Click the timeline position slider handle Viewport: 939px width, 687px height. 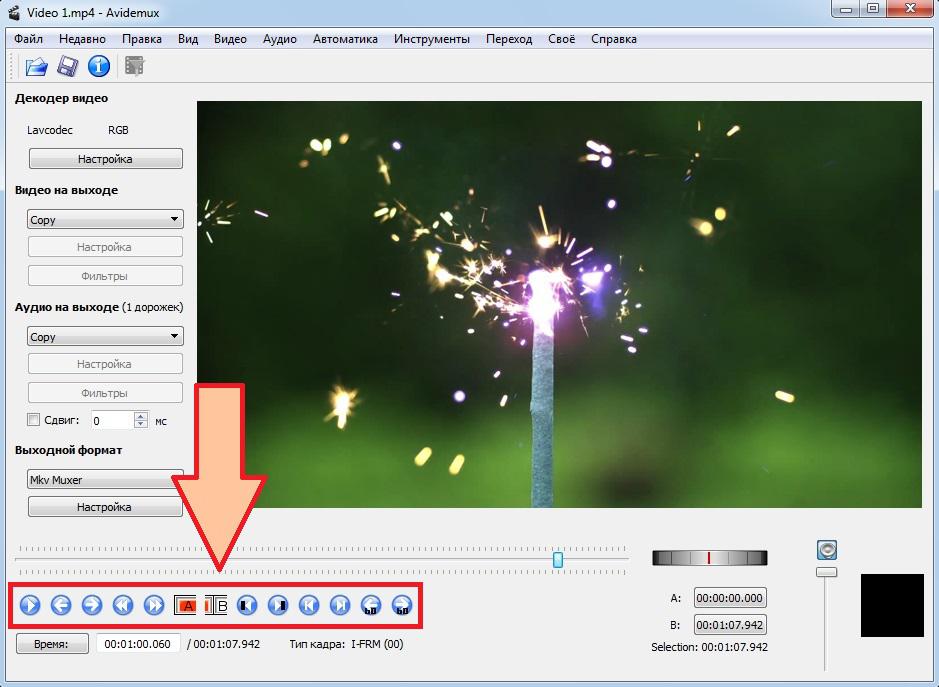click(x=558, y=559)
